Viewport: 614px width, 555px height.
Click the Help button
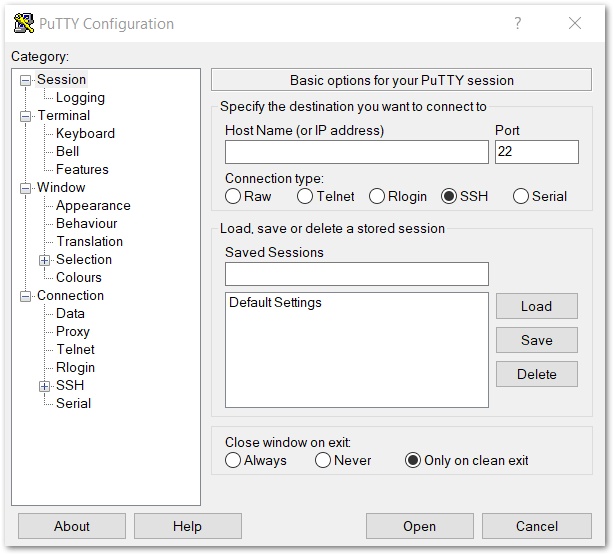click(x=188, y=526)
